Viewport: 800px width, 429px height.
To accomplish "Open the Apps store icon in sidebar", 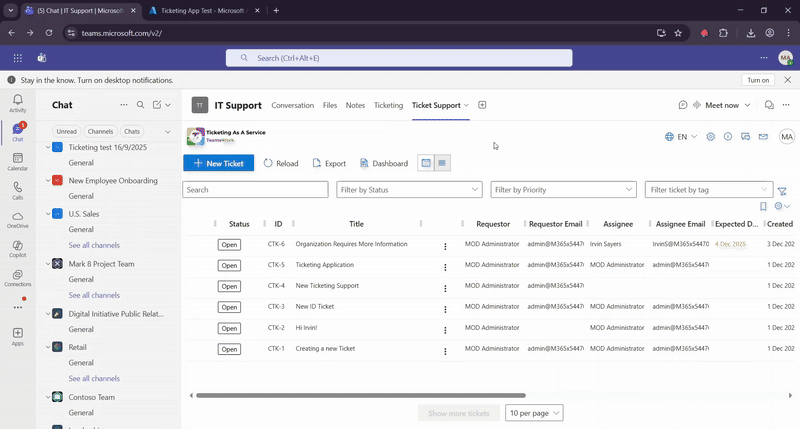I will tap(17, 336).
